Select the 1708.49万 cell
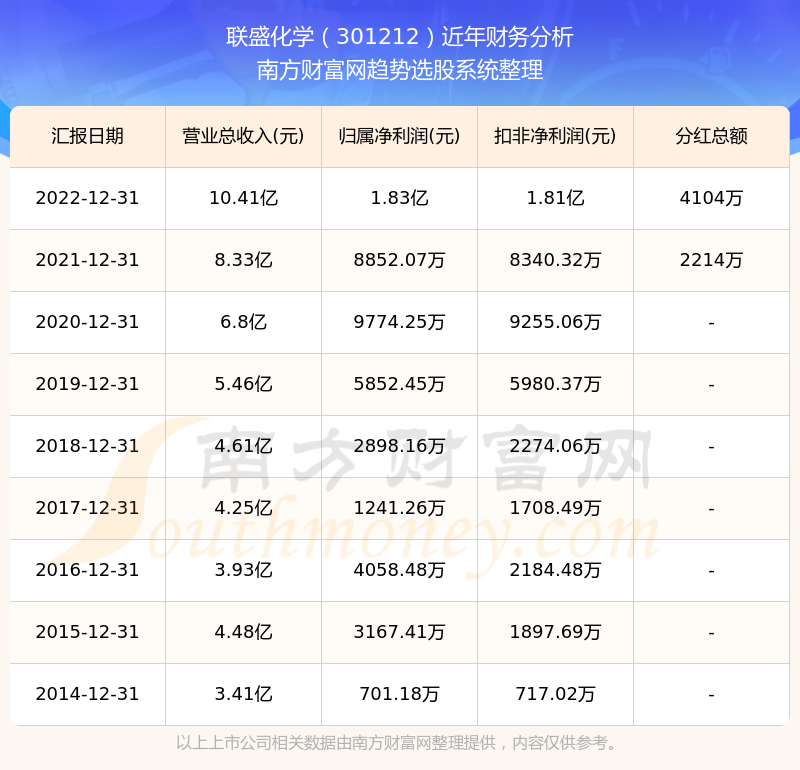Screen dimensions: 800x770 pyautogui.click(x=555, y=508)
